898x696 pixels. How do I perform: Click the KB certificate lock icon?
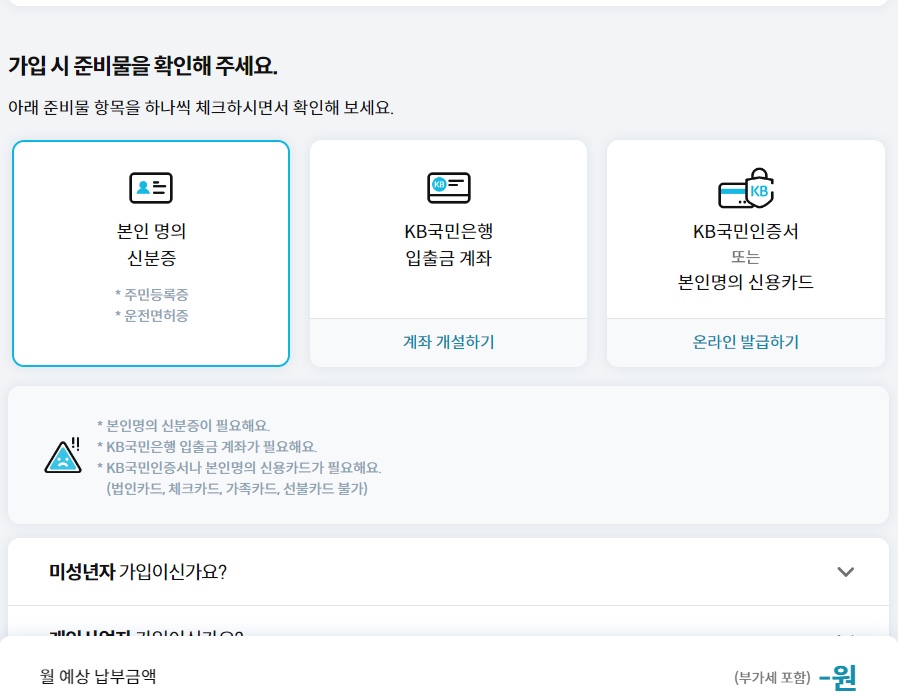[x=746, y=188]
